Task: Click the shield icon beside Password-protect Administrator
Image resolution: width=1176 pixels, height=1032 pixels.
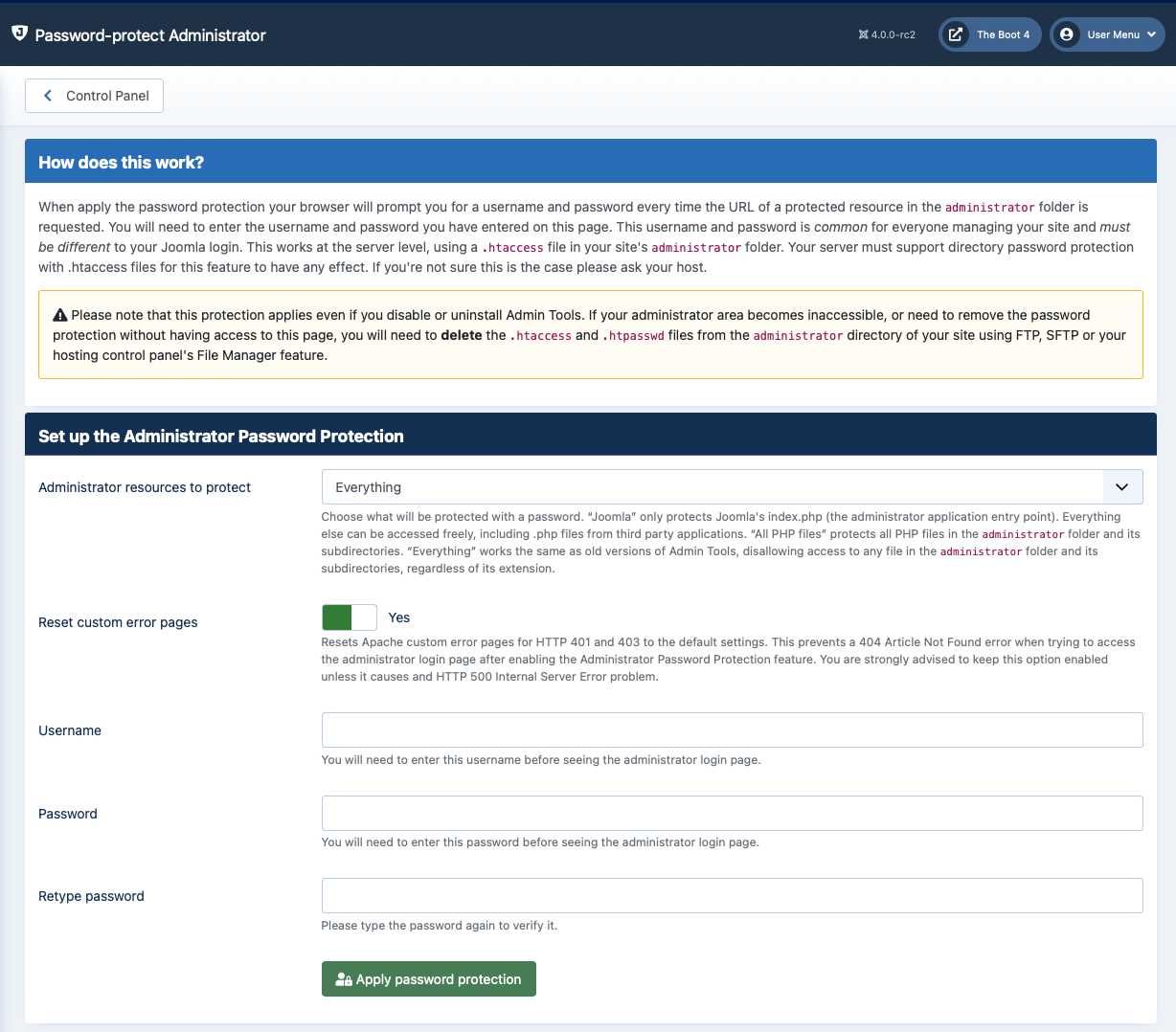Action: (x=19, y=34)
